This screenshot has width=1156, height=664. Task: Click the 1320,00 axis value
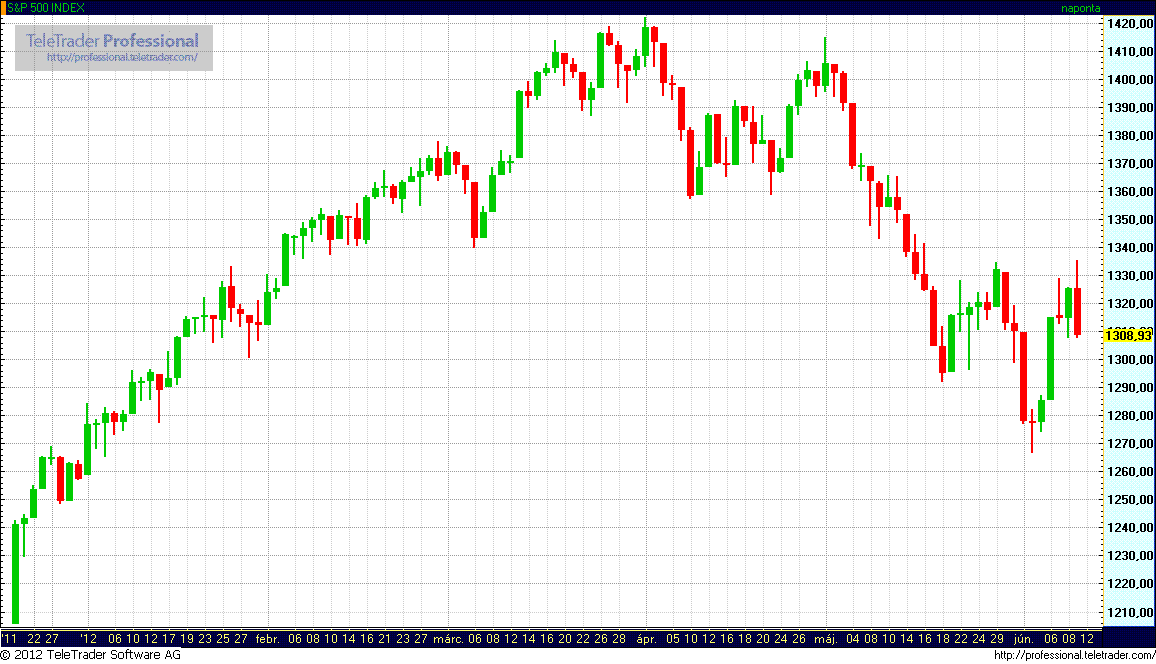click(1129, 304)
